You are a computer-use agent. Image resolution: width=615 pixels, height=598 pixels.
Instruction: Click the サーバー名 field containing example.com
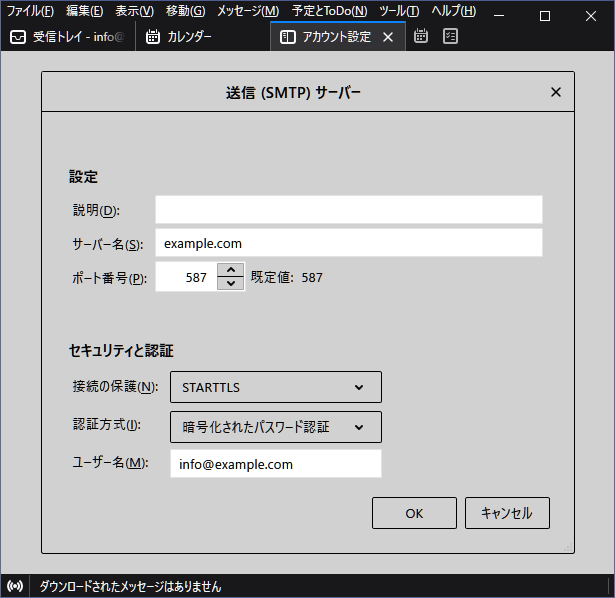(348, 243)
